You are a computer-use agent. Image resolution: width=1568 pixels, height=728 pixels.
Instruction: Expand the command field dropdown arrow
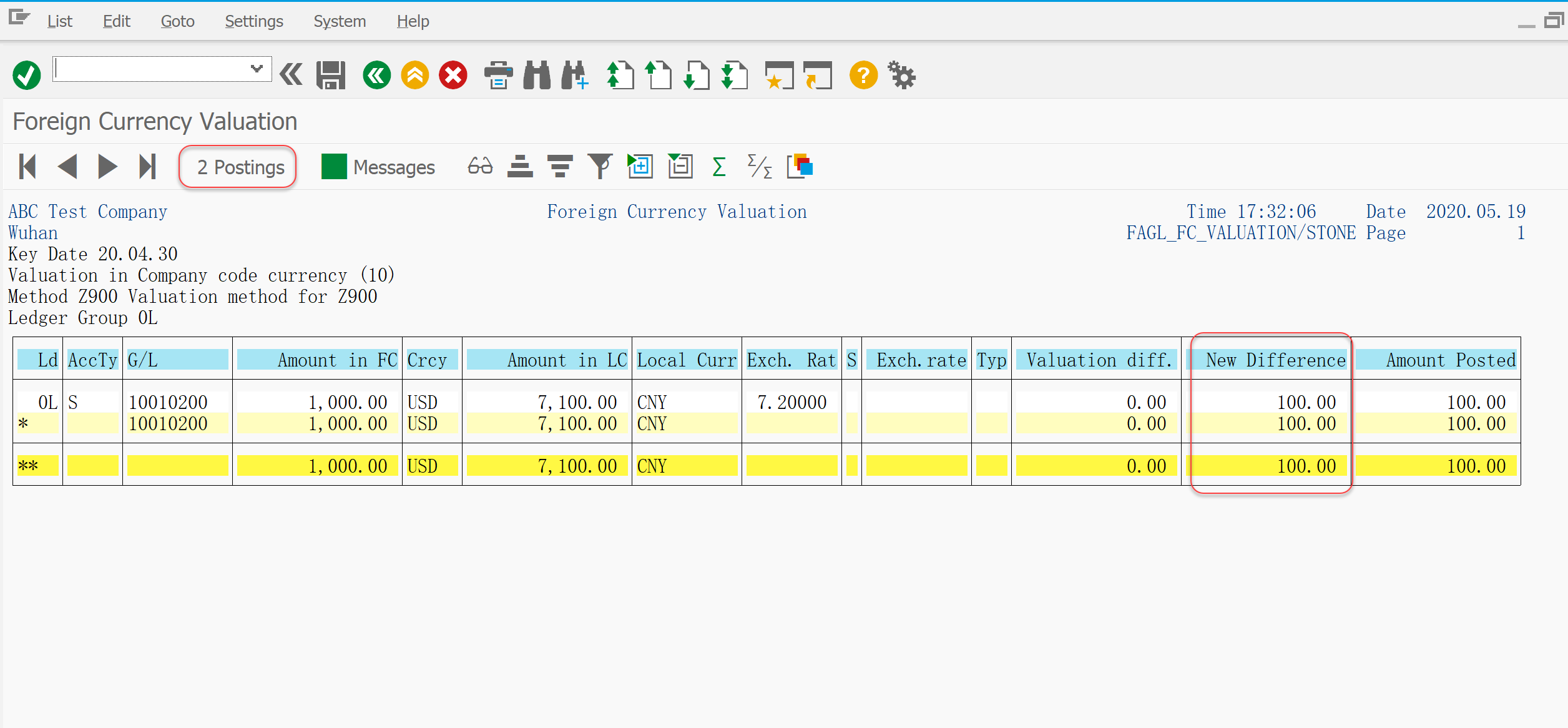coord(257,69)
